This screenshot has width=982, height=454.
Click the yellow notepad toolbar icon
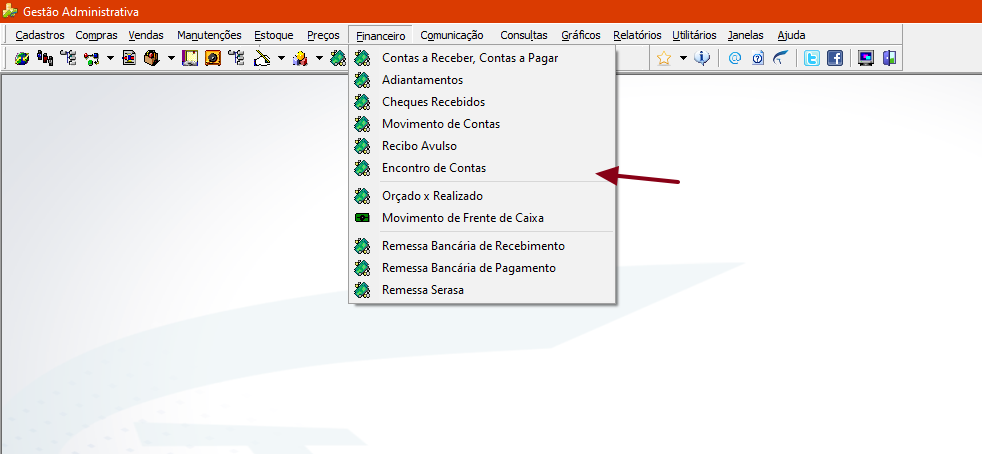click(190, 58)
